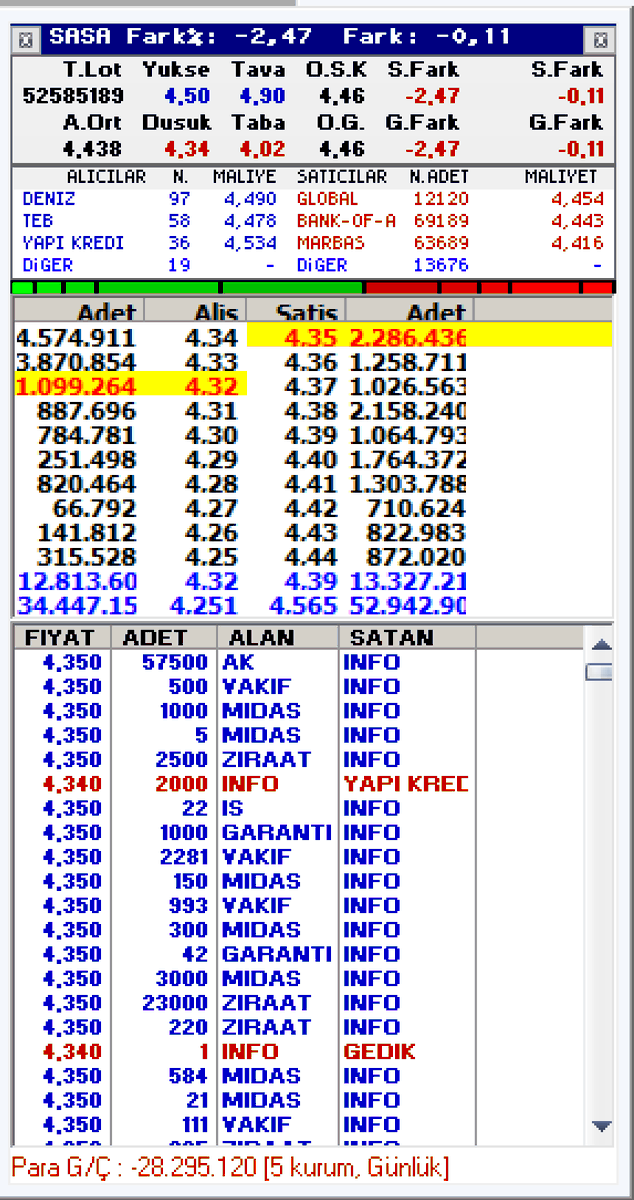This screenshot has width=634, height=1200.
Task: Click the ADET column header in trade list
Action: (x=163, y=638)
